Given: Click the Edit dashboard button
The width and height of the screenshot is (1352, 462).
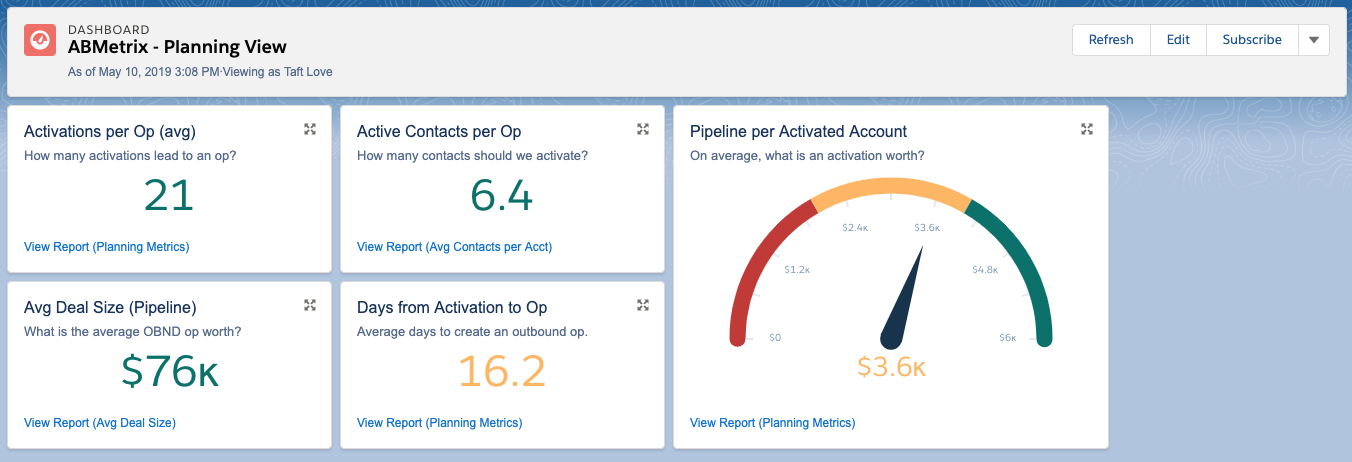Looking at the screenshot, I should tap(1178, 40).
